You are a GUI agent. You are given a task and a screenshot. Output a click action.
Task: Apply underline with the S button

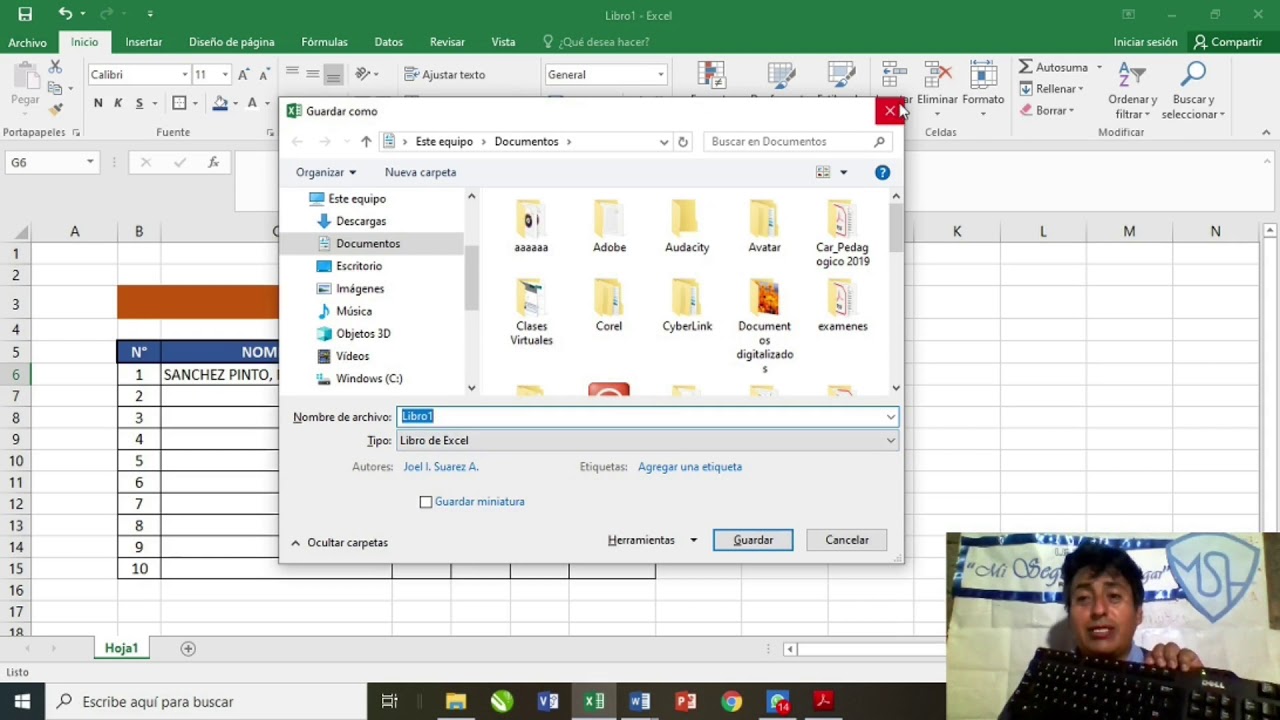tap(139, 103)
